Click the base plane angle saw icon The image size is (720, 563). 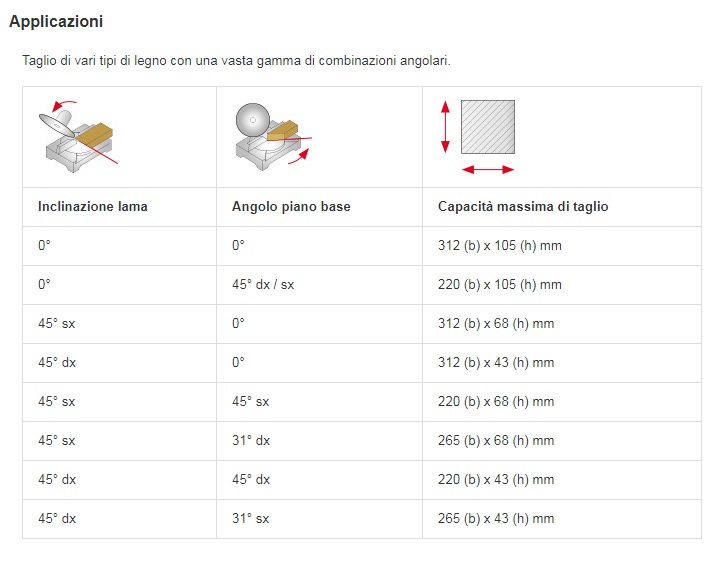click(x=274, y=136)
